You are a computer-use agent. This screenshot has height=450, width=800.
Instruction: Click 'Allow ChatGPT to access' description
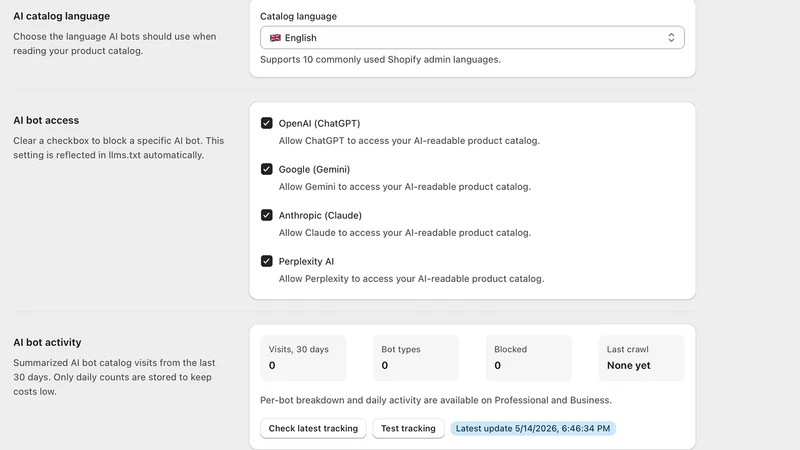[x=409, y=141]
